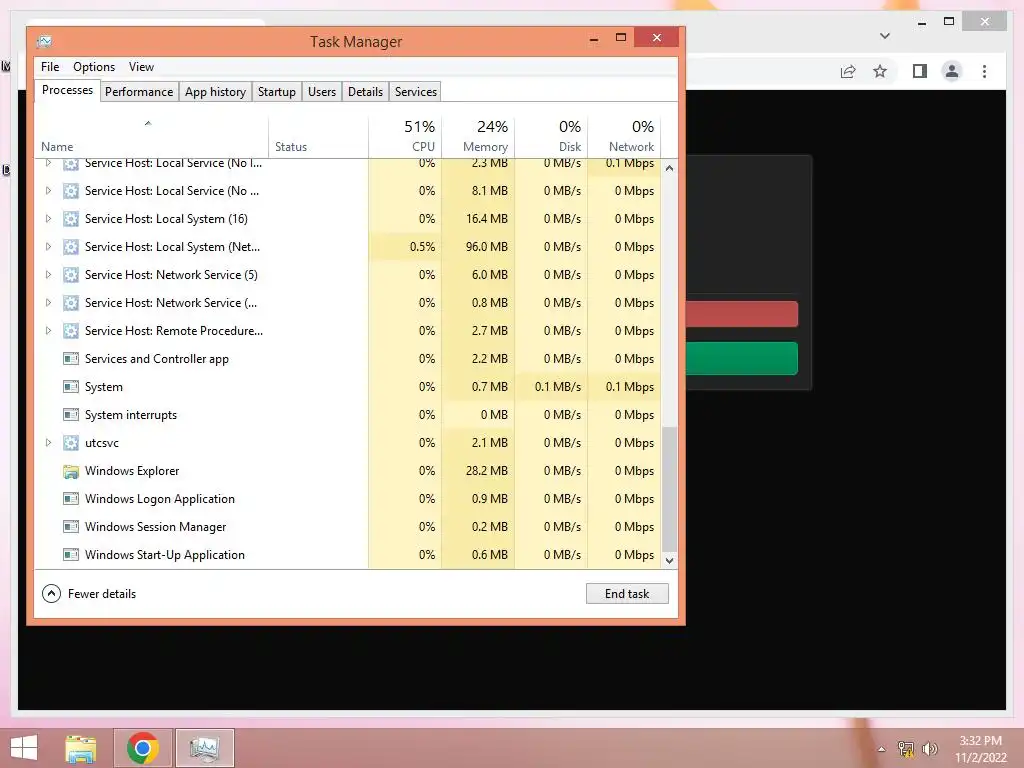Click the scrollbar down arrow in process list
Screen dimensions: 1024x768
[x=669, y=560]
